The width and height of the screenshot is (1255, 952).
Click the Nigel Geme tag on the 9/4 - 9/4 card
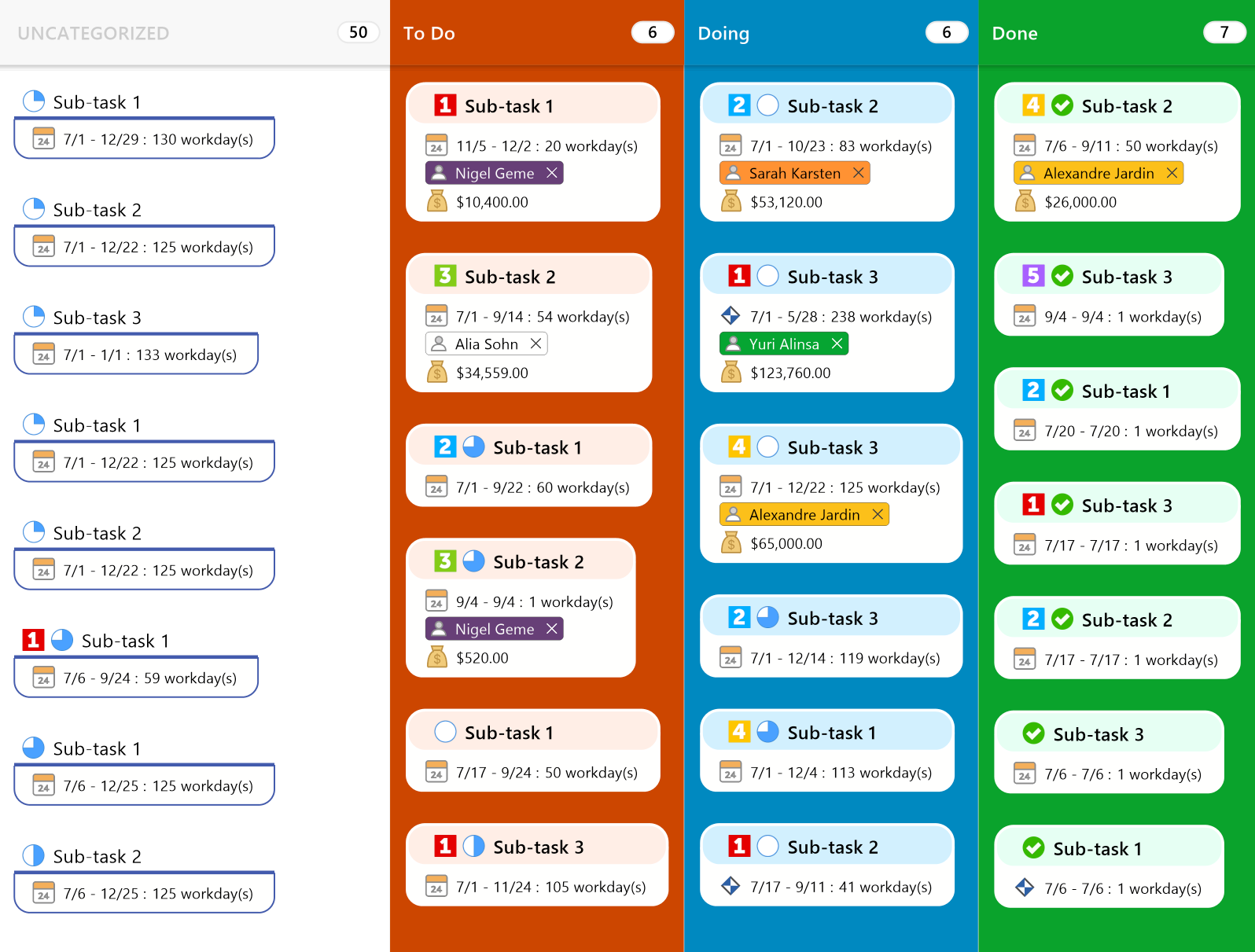pyautogui.click(x=495, y=629)
